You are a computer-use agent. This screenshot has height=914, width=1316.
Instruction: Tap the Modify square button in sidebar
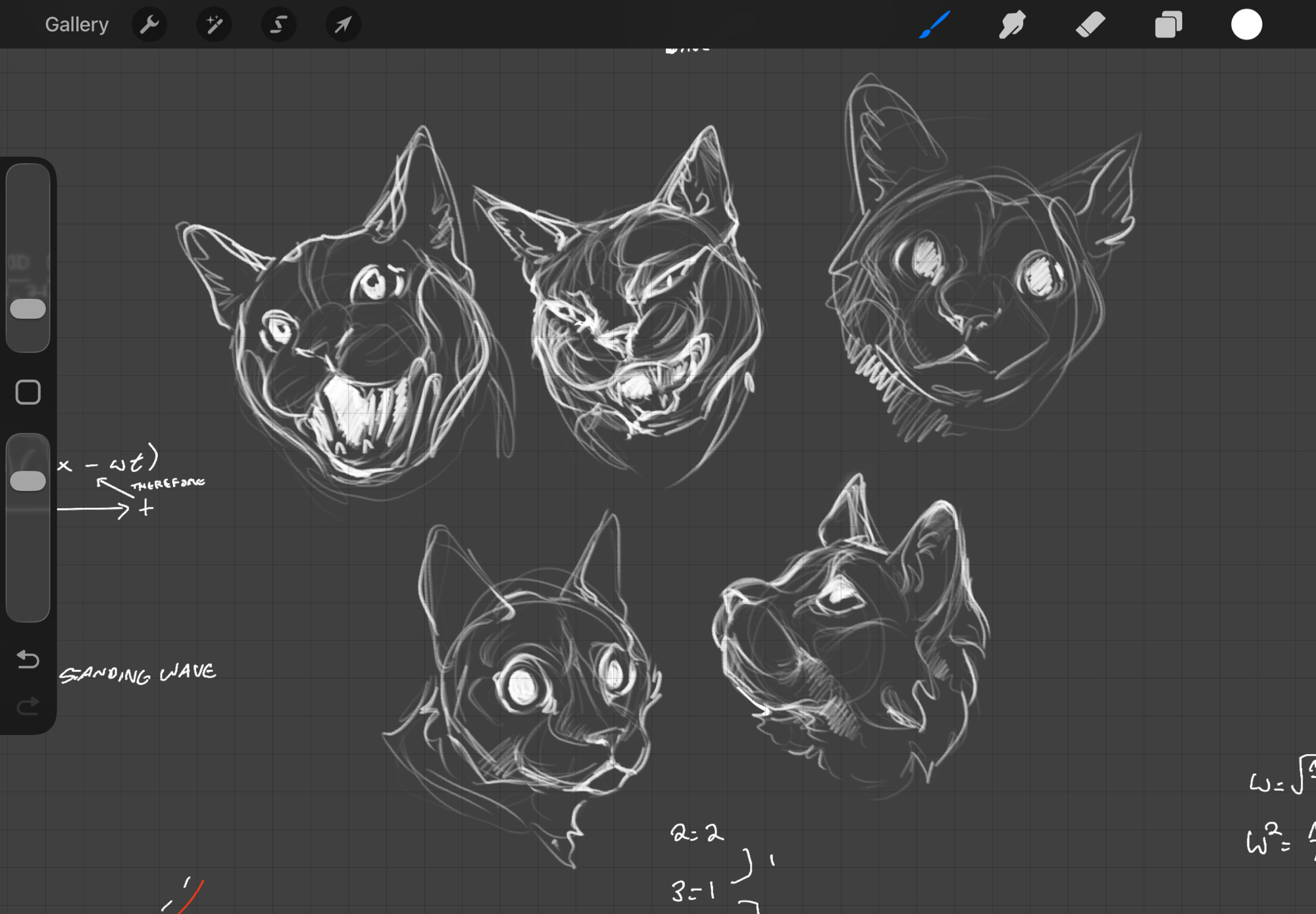[28, 392]
